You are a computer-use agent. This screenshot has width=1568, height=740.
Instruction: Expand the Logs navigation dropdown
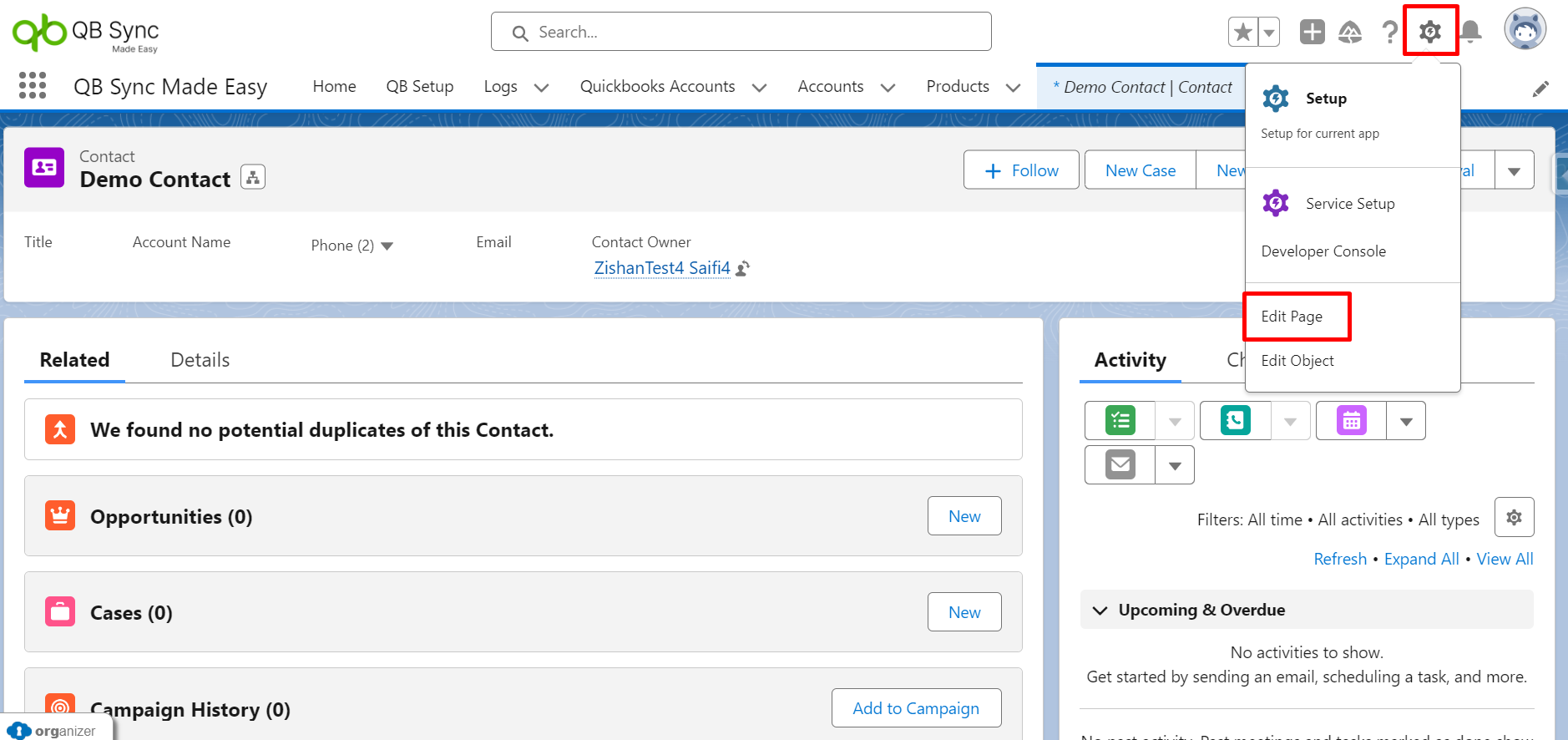click(541, 88)
